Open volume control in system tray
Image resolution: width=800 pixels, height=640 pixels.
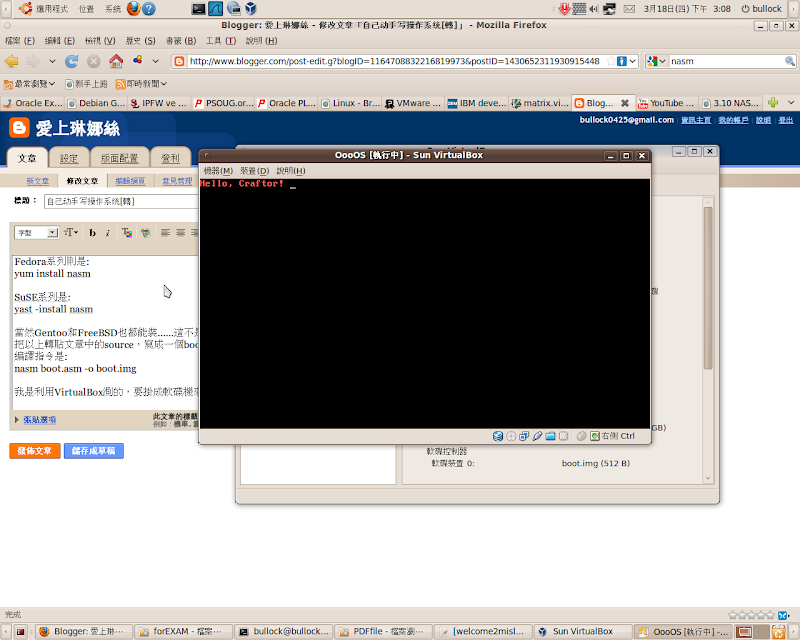click(594, 9)
